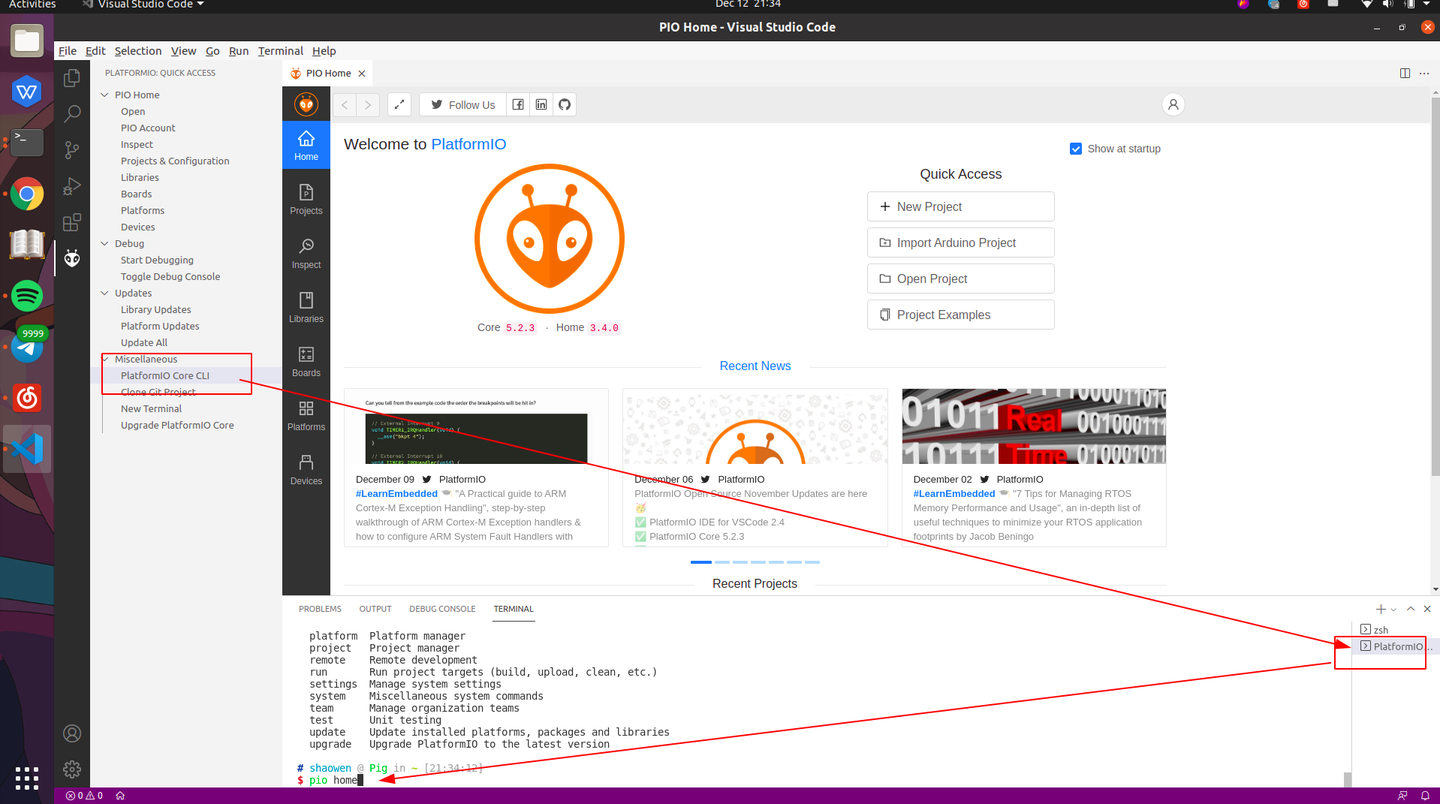The image size is (1440, 804).
Task: Collapse the Updates tree section
Action: pyautogui.click(x=105, y=293)
